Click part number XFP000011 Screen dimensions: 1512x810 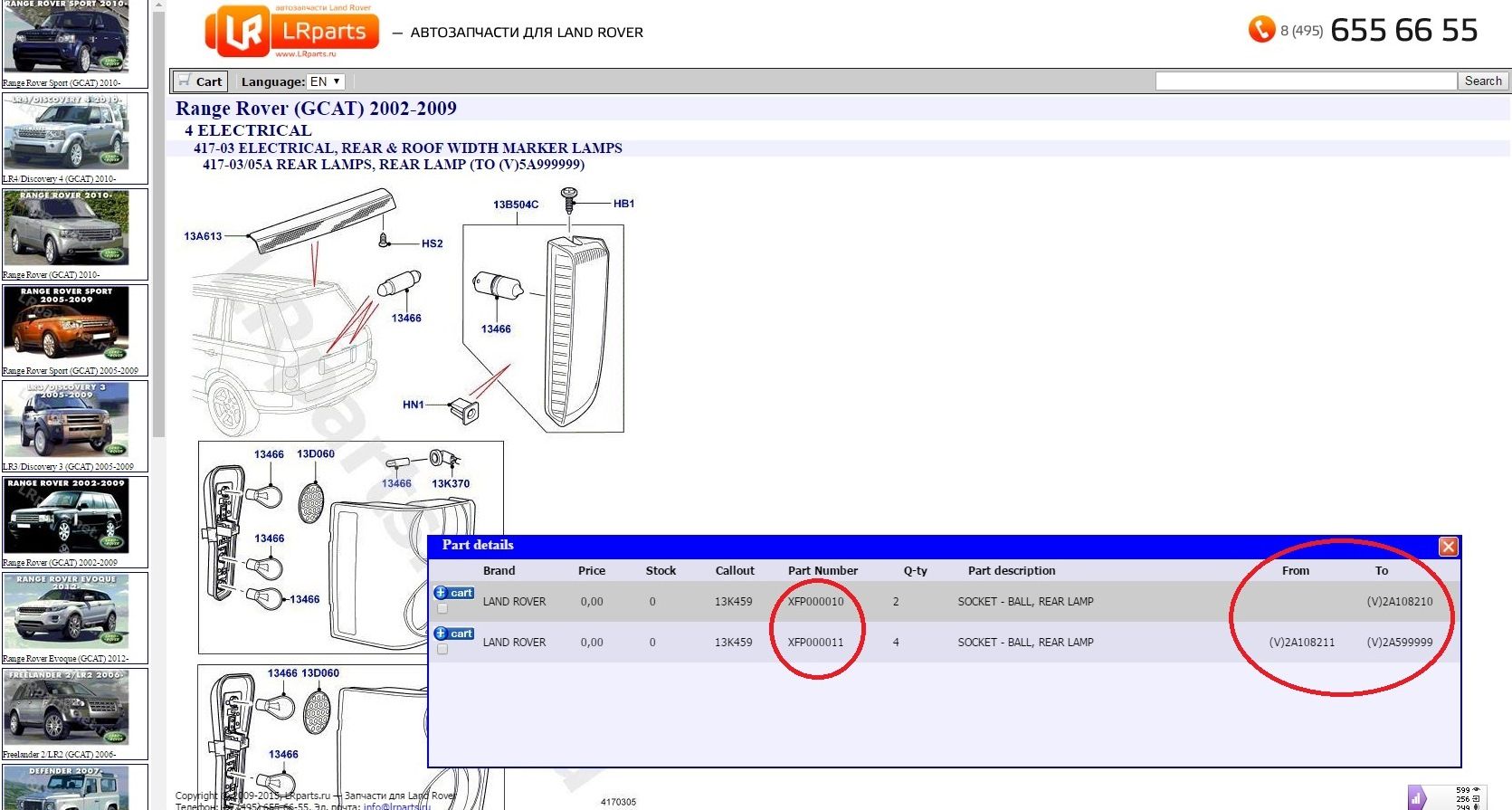point(815,643)
